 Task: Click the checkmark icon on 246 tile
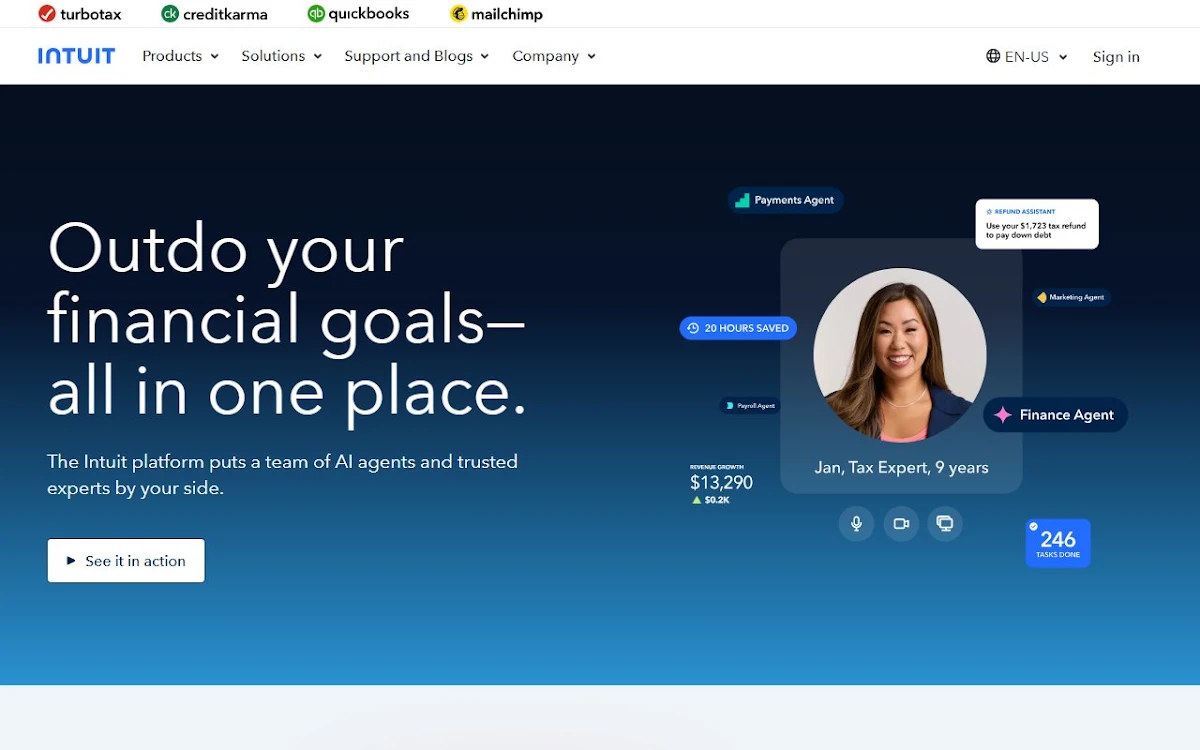pyautogui.click(x=1034, y=526)
